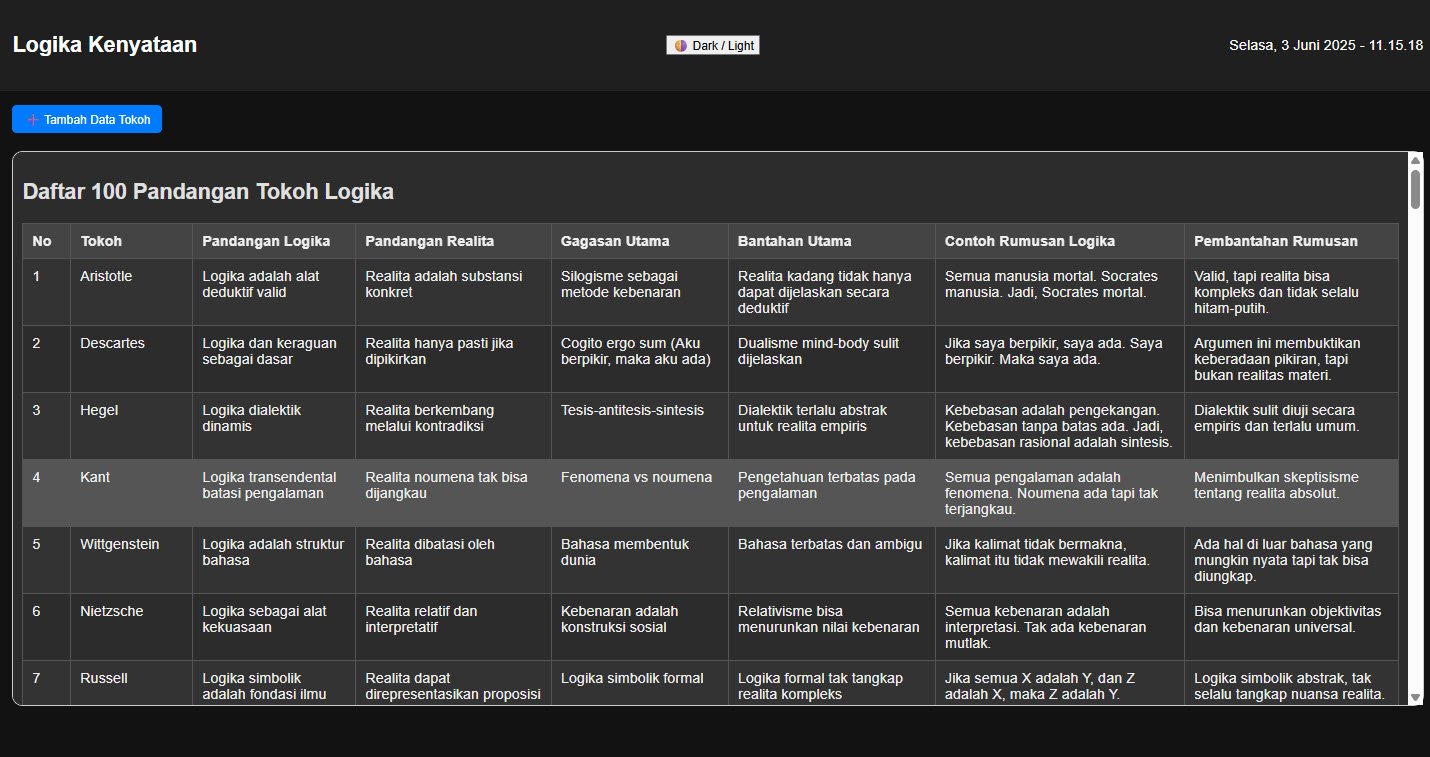Click the Pandangan Logika column header
Image resolution: width=1430 pixels, height=757 pixels.
pos(274,241)
